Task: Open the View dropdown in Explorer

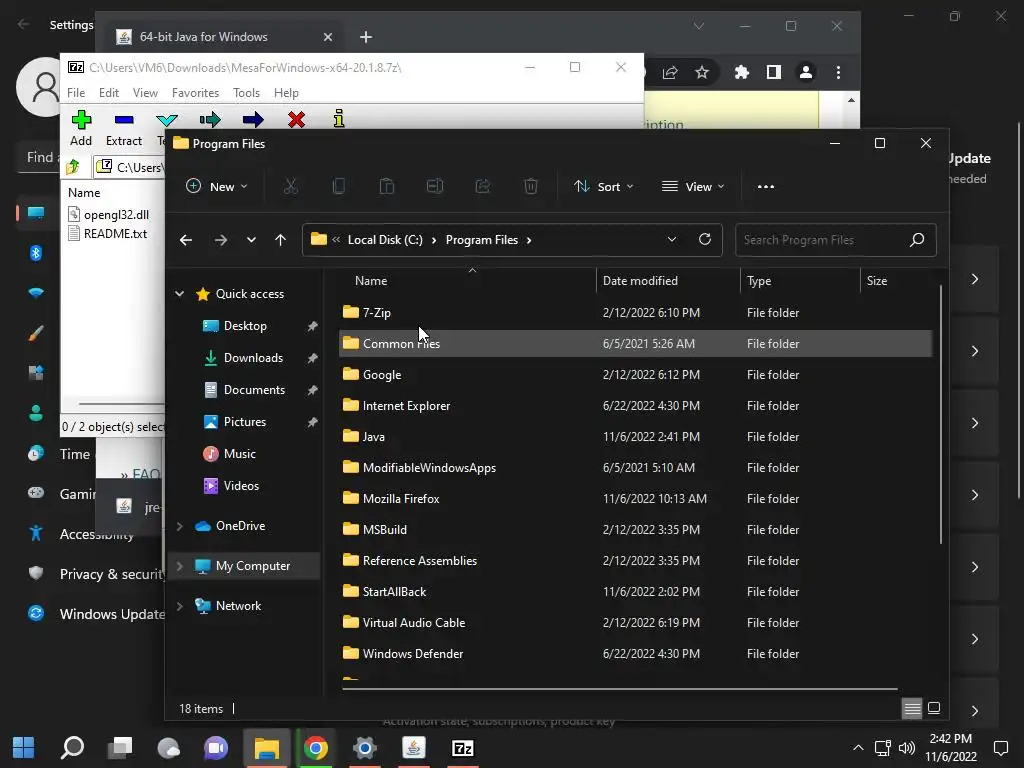Action: (x=693, y=187)
